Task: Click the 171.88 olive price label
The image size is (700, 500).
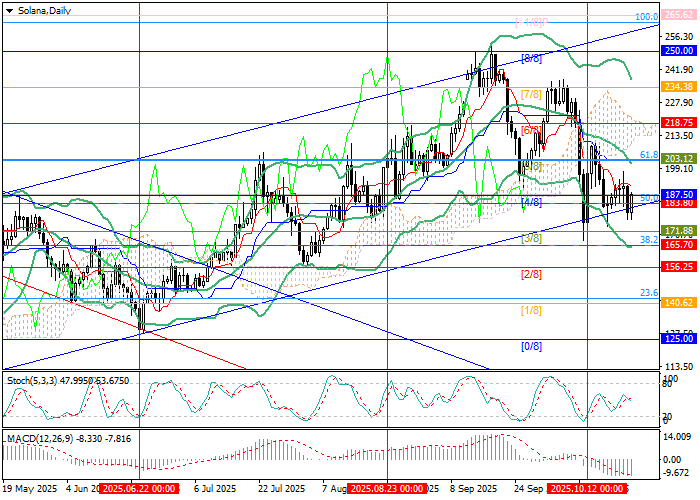Action: coord(679,231)
